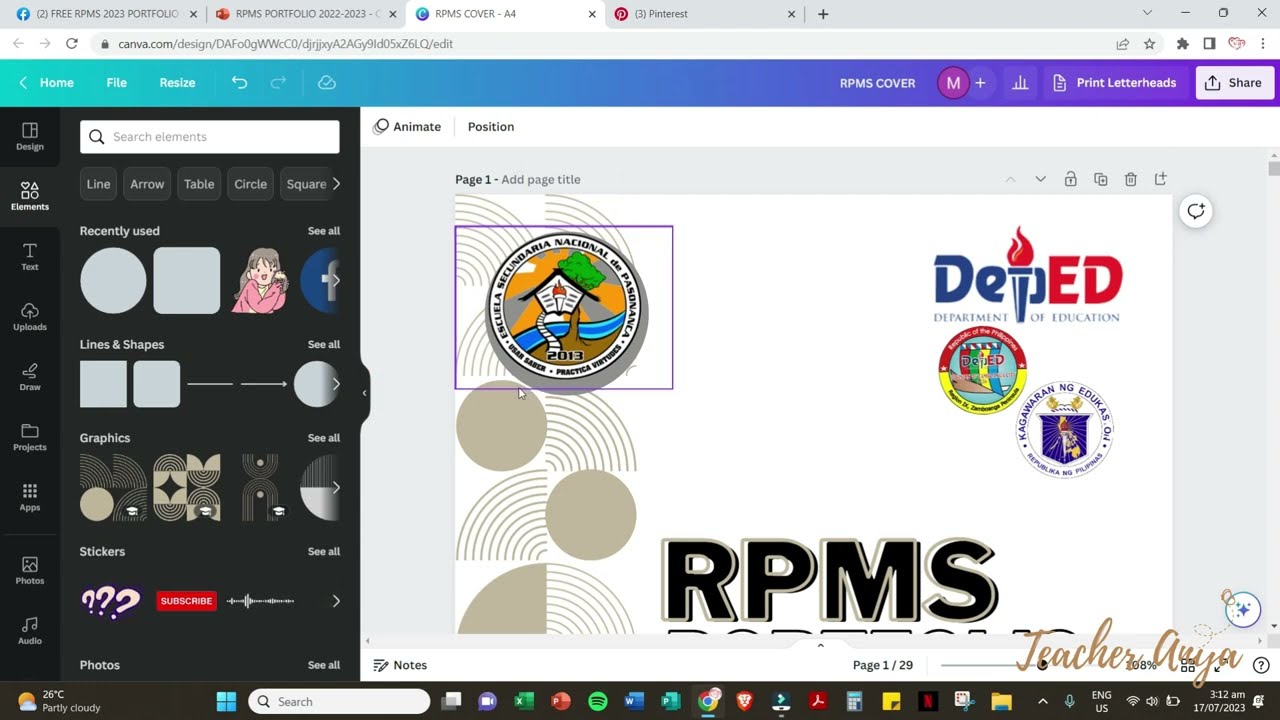Switch to the Pinterest browser tab

[705, 14]
